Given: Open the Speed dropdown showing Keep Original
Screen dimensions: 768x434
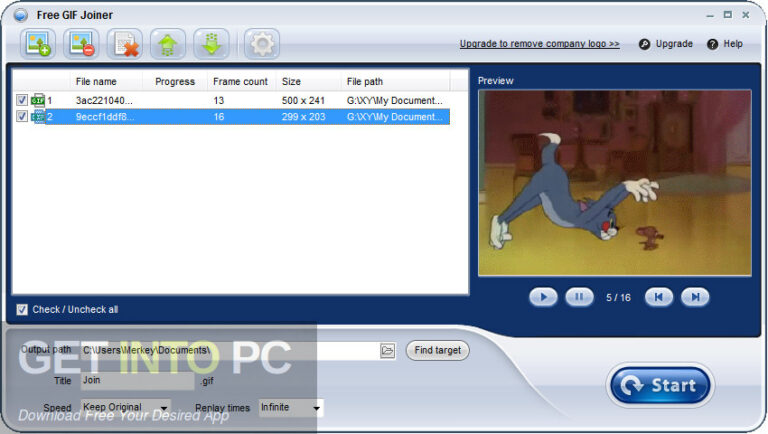Looking at the screenshot, I should (125, 408).
